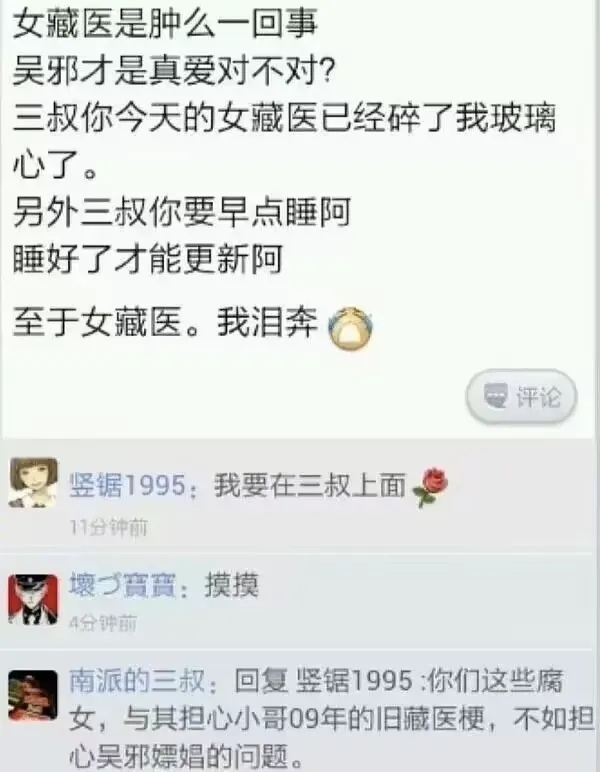Click post line 女藏医是肿么一回事
600x772 pixels.
click(x=165, y=25)
